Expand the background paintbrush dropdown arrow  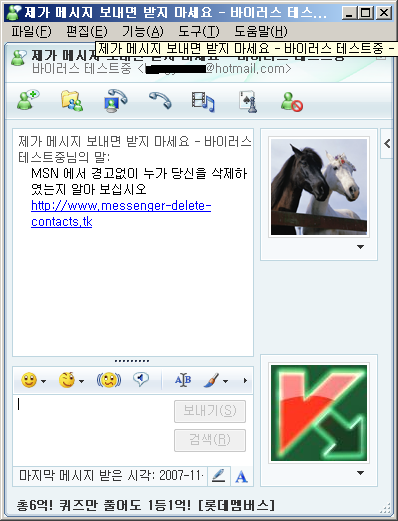point(225,381)
